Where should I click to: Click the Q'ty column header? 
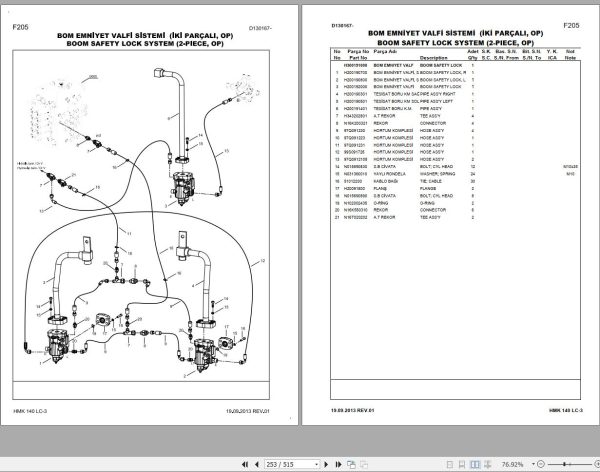473,58
